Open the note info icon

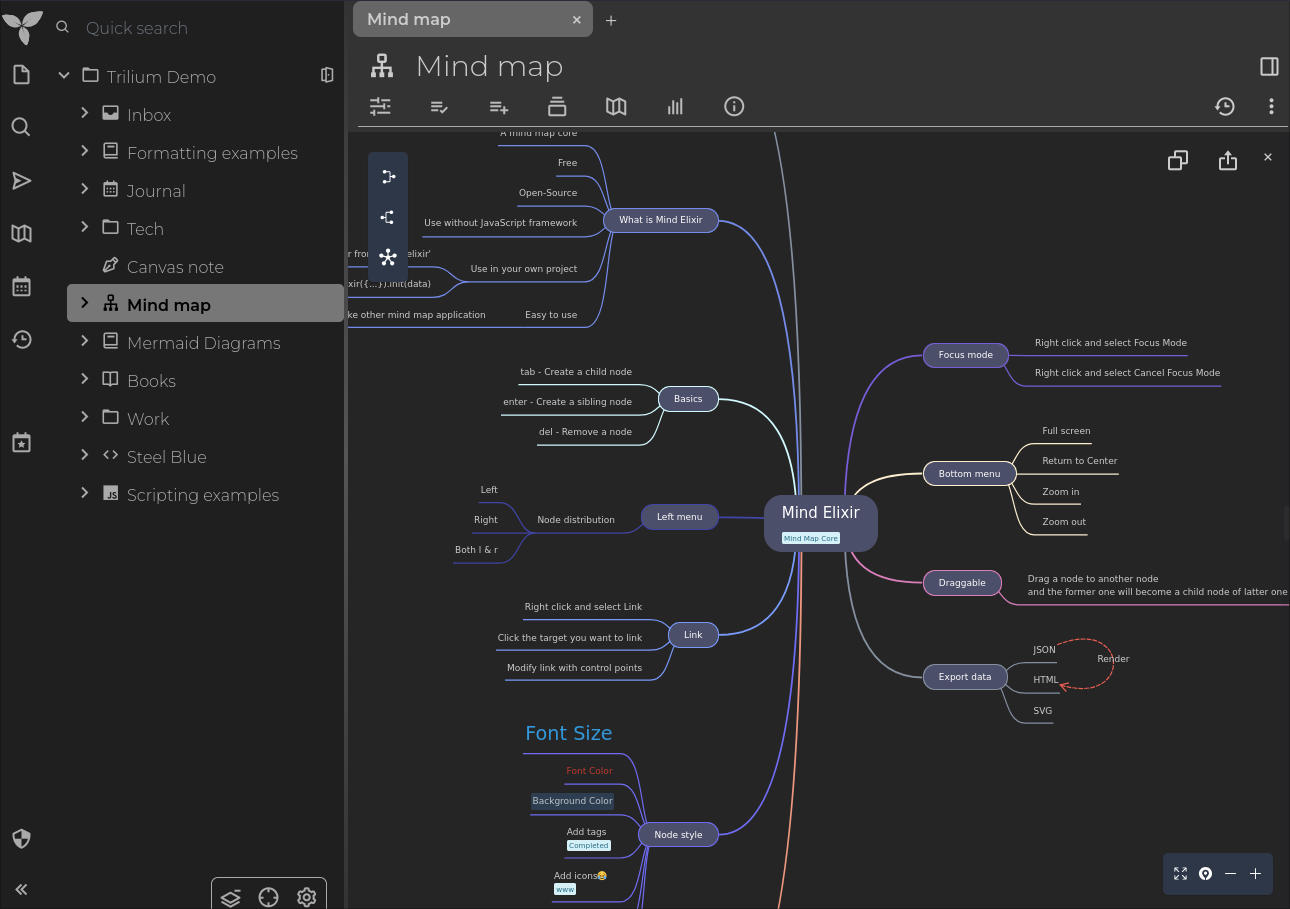734,106
